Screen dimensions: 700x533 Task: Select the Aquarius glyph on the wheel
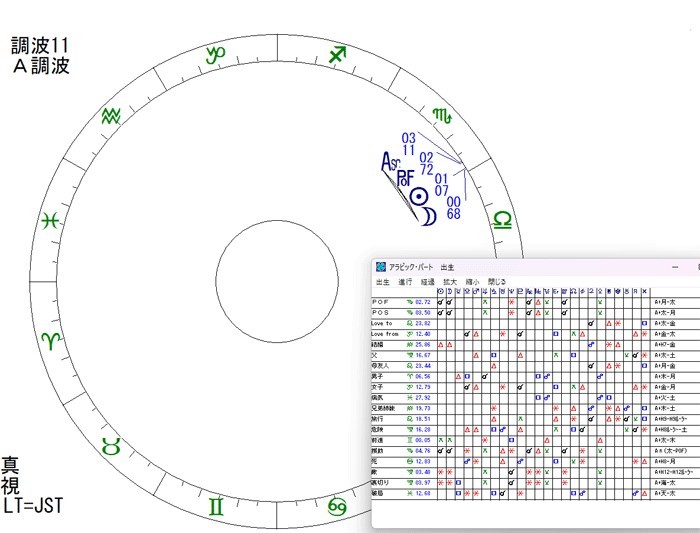[x=115, y=117]
